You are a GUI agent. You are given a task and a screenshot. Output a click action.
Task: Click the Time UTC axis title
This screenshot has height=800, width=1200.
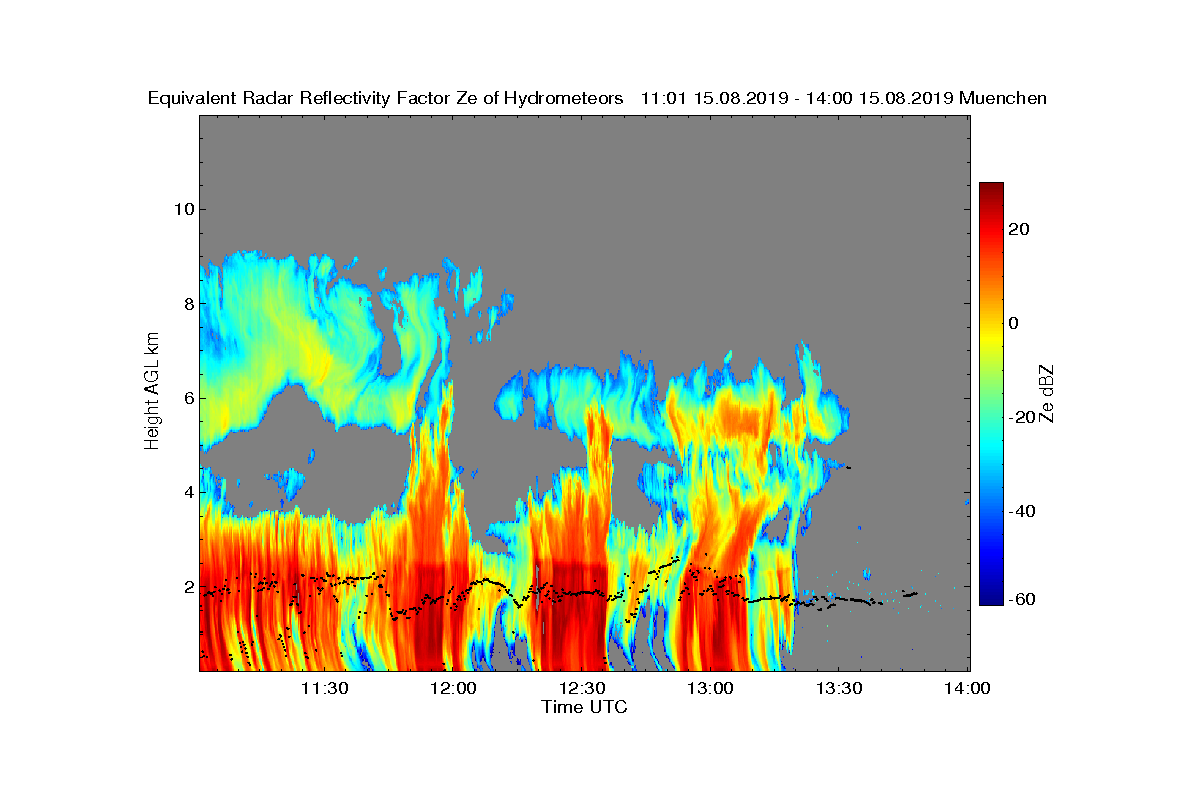pyautogui.click(x=585, y=707)
